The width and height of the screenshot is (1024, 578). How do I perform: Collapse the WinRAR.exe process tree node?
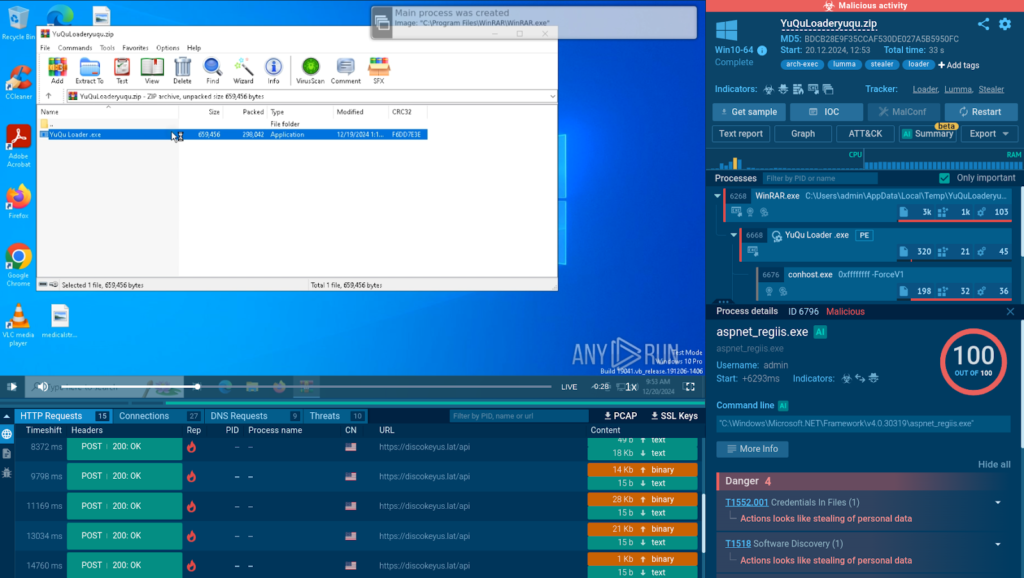tap(718, 196)
